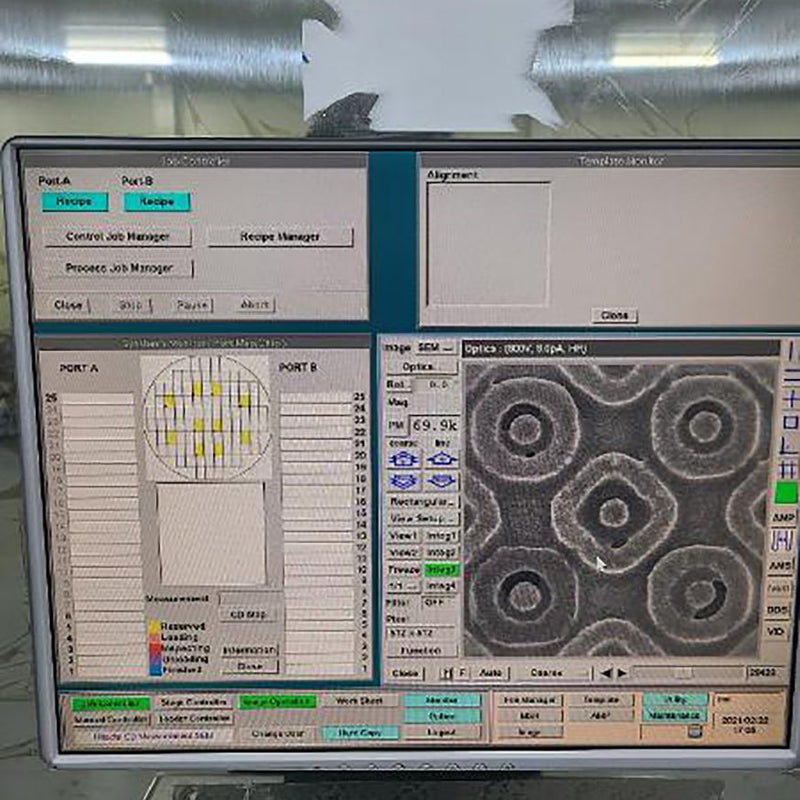Click the AMS button
Viewport: 800px width, 800px height.
[781, 565]
